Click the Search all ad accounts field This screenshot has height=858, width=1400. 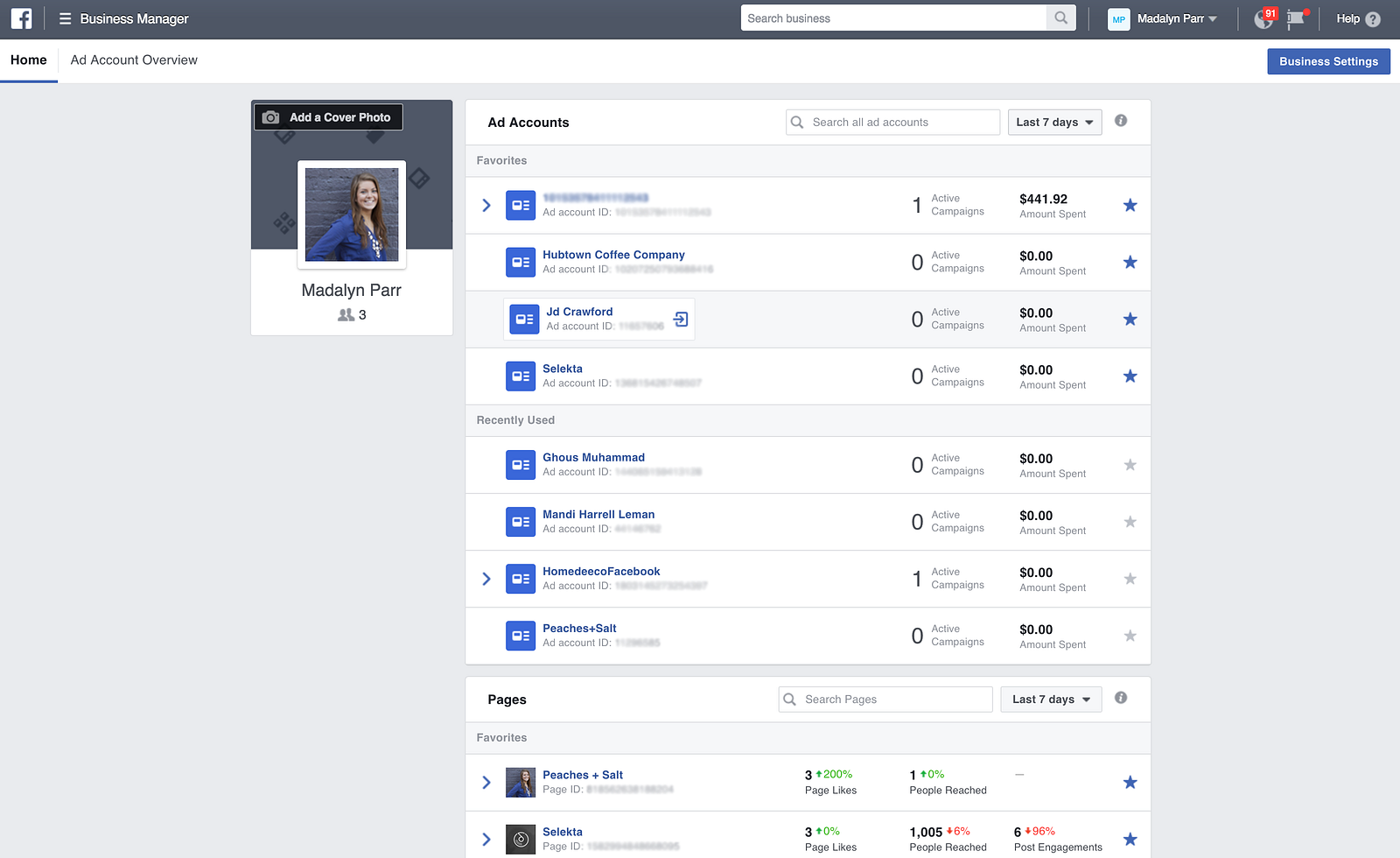[892, 123]
